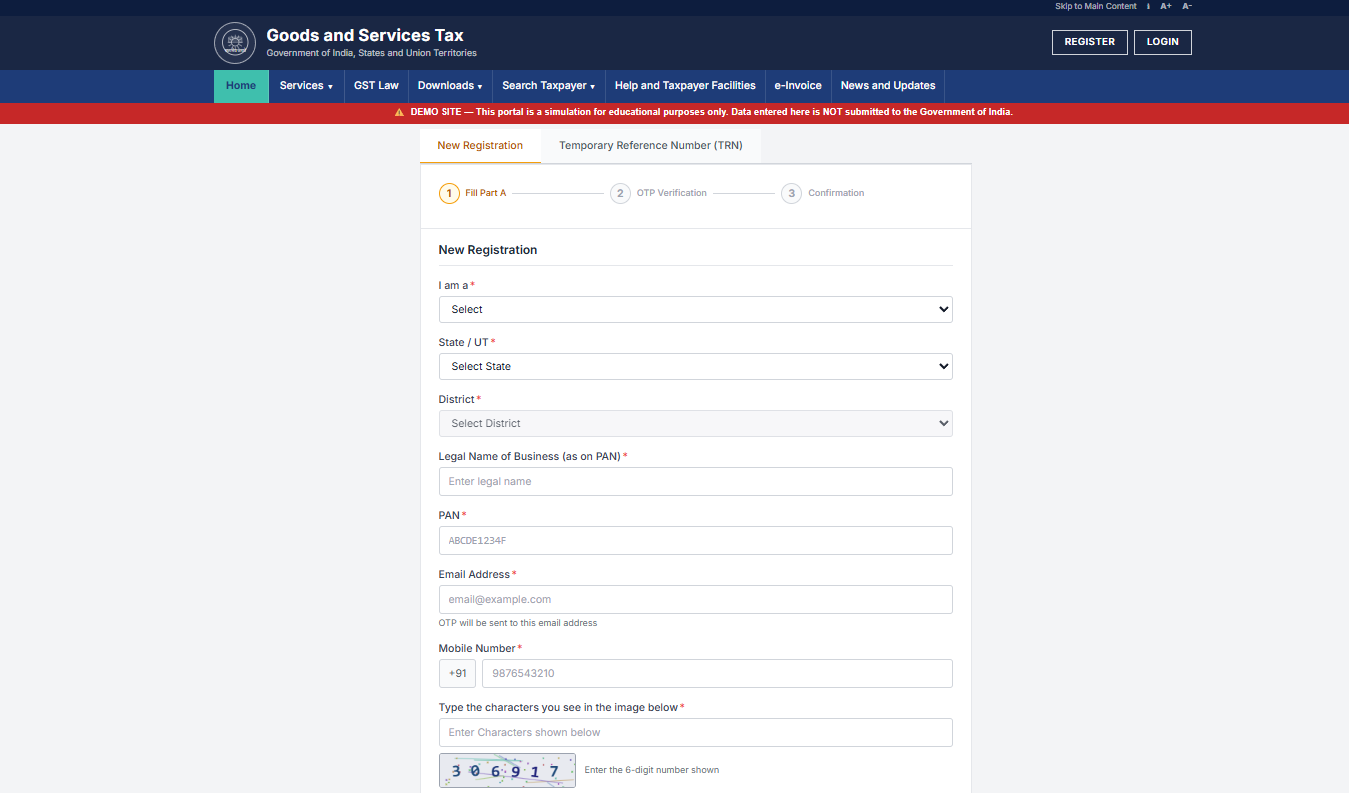Click the step 1 circle for Fill Part A

(x=449, y=193)
